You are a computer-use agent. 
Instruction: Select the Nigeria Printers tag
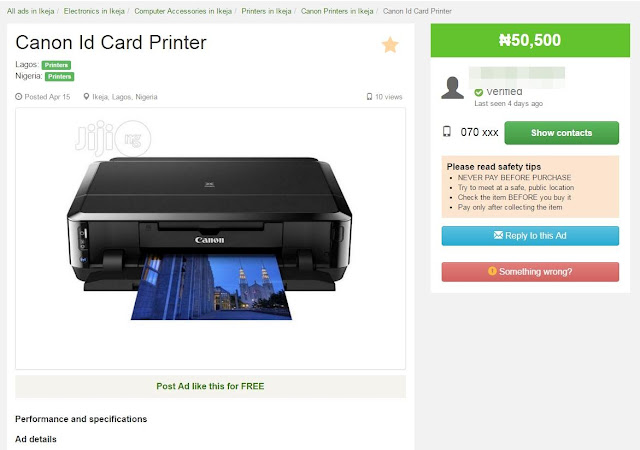click(60, 76)
